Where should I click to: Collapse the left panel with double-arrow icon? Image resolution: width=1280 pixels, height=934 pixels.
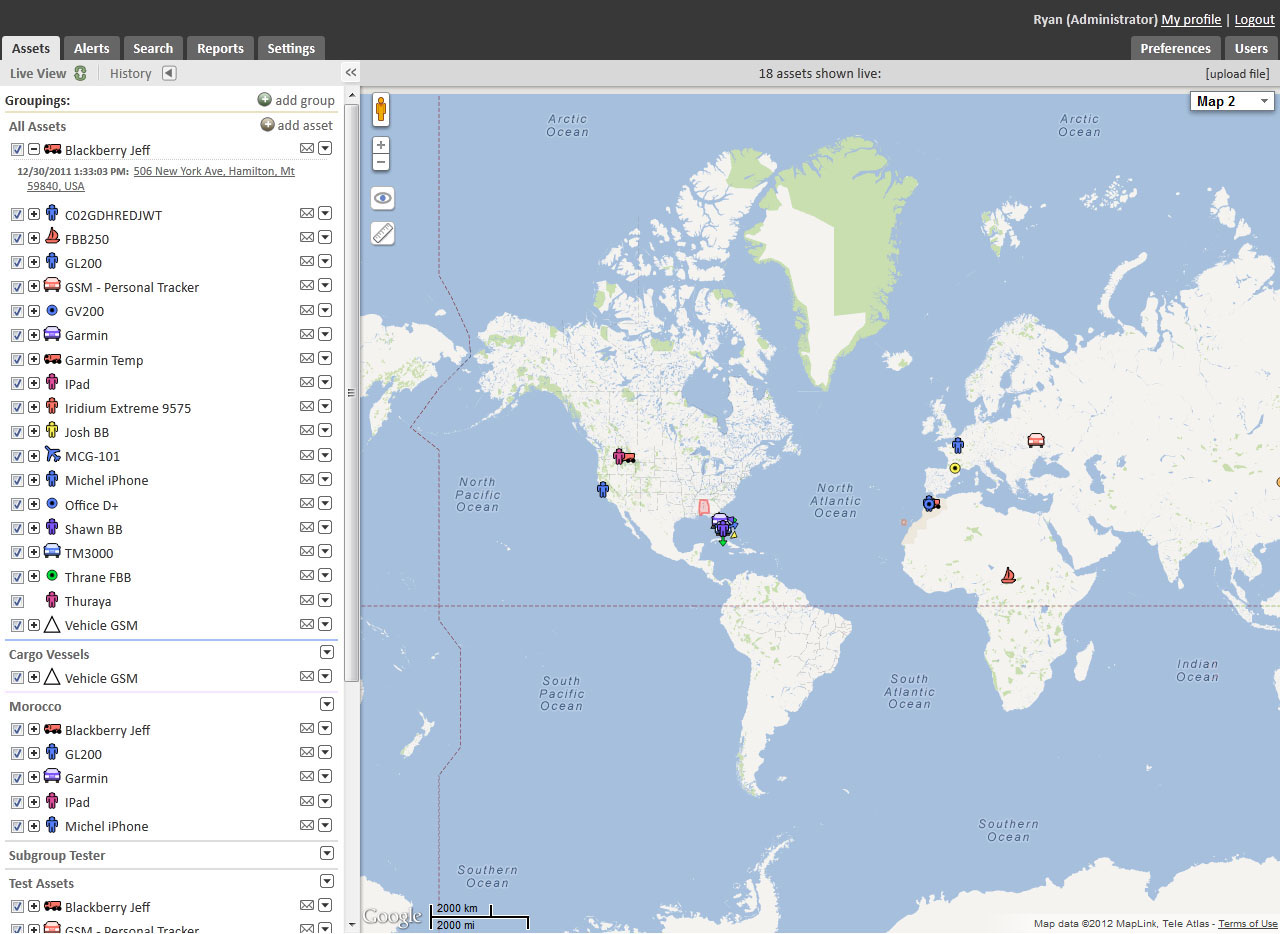(x=350, y=73)
